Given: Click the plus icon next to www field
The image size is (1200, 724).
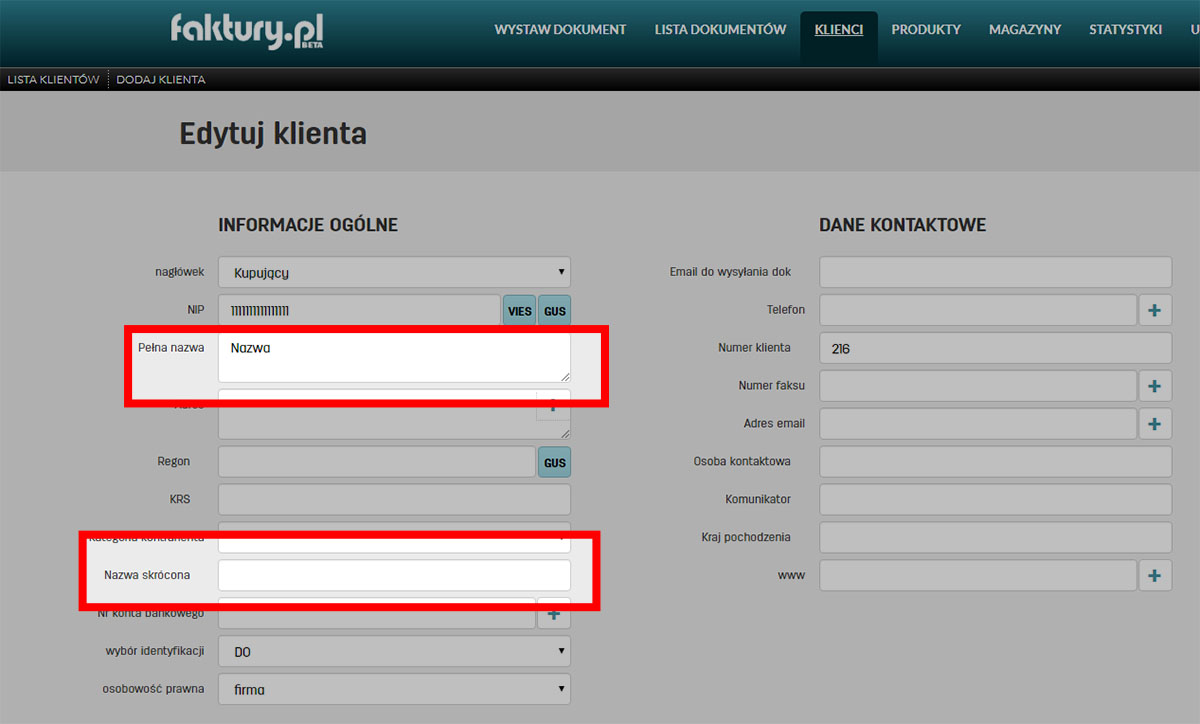Looking at the screenshot, I should (1154, 575).
